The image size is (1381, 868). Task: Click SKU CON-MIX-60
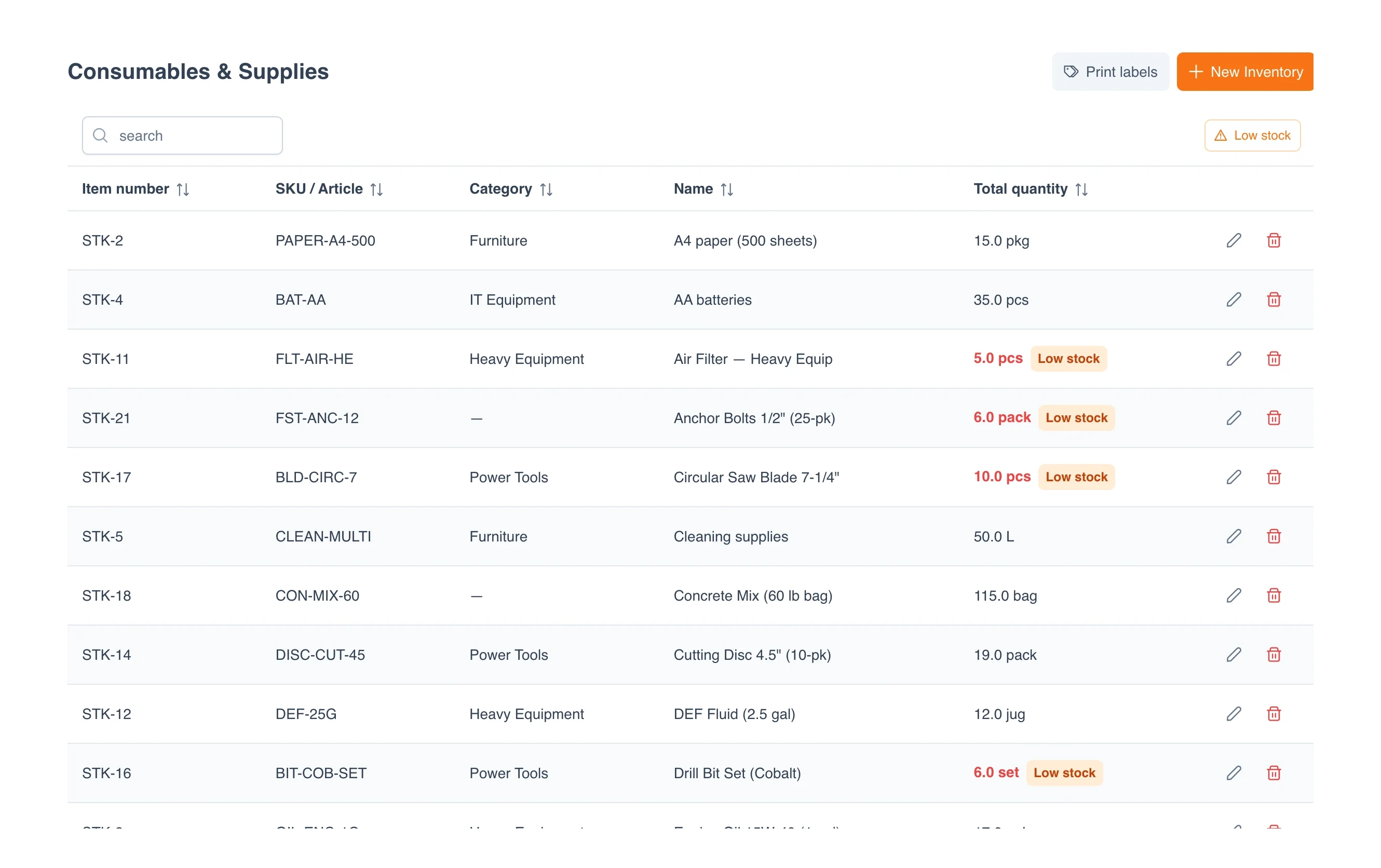[317, 594]
